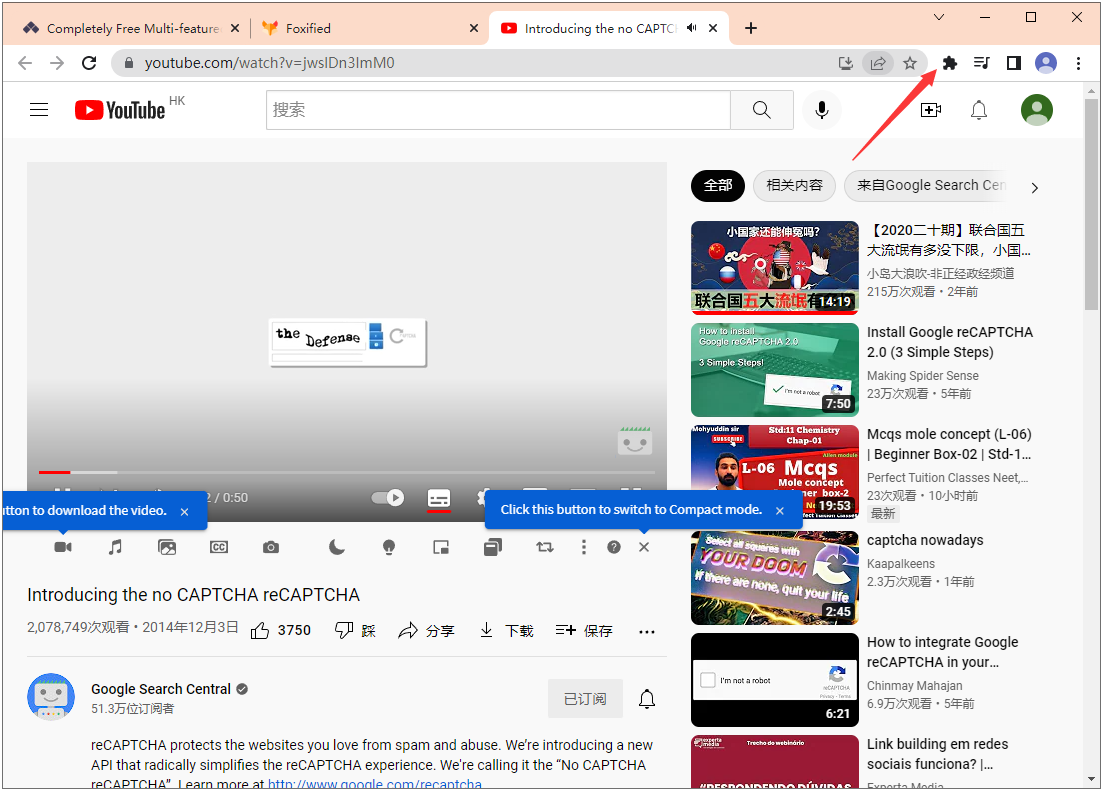
Task: Open the help question mark icon
Action: pyautogui.click(x=614, y=547)
